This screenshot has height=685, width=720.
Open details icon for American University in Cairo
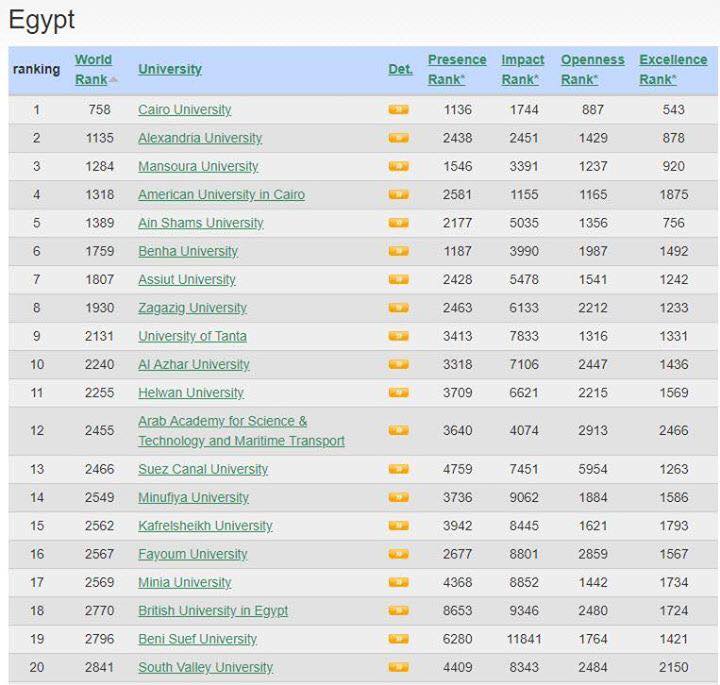point(398,195)
